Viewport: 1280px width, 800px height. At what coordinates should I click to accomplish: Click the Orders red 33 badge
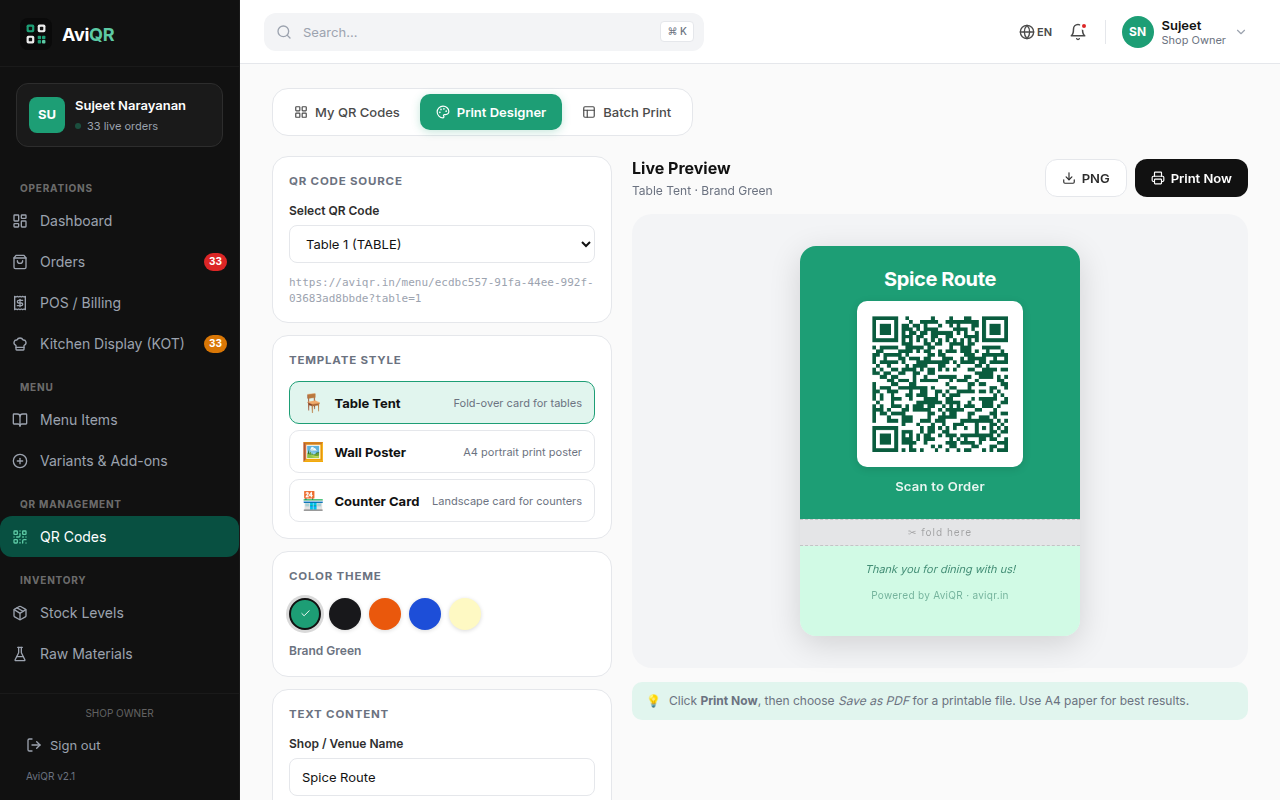[x=215, y=262]
